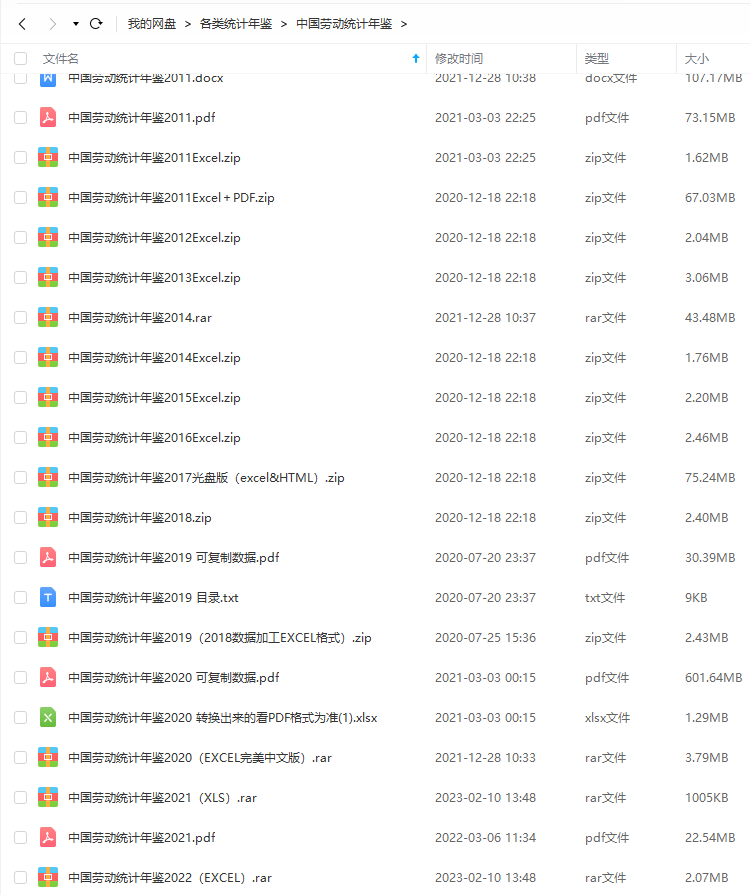Image resolution: width=750 pixels, height=895 pixels.
Task: Expand the chevron after 中国劳动统计年鉴 breadcrumb
Action: pos(404,24)
